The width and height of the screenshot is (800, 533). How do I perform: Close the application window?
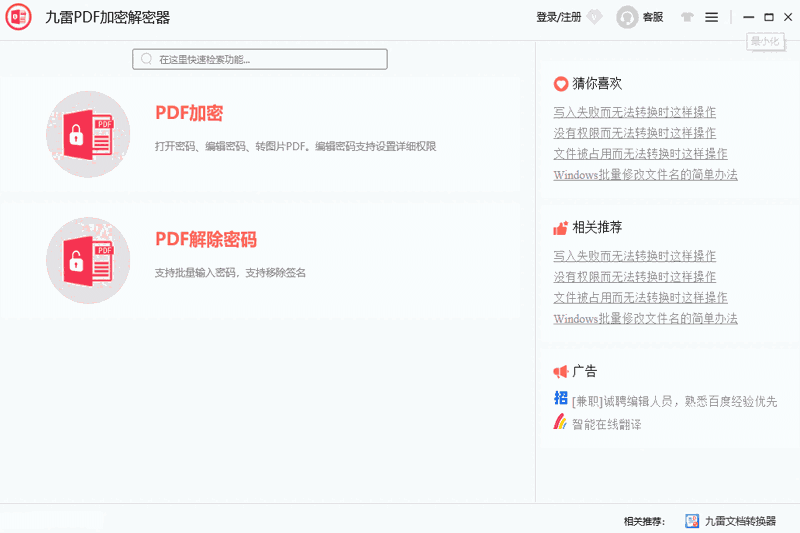pos(788,17)
